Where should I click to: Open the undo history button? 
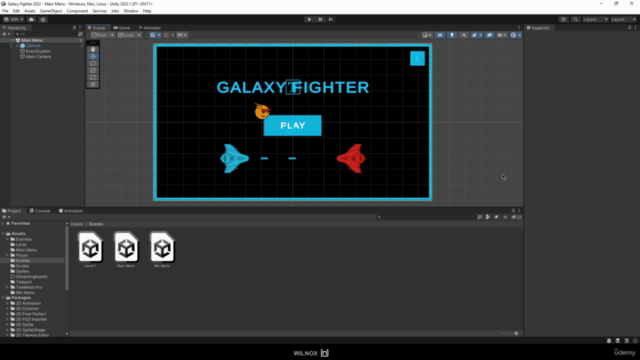pyautogui.click(x=564, y=19)
